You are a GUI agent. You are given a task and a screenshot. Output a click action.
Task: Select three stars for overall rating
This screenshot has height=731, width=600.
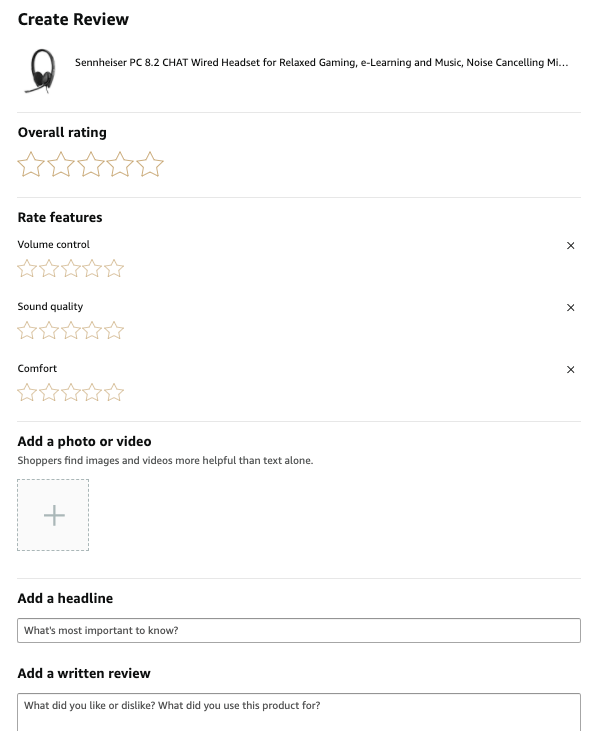coord(91,165)
